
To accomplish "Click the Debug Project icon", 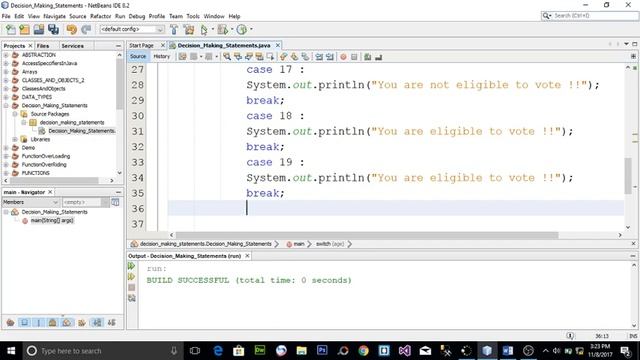I will pyautogui.click(x=223, y=29).
